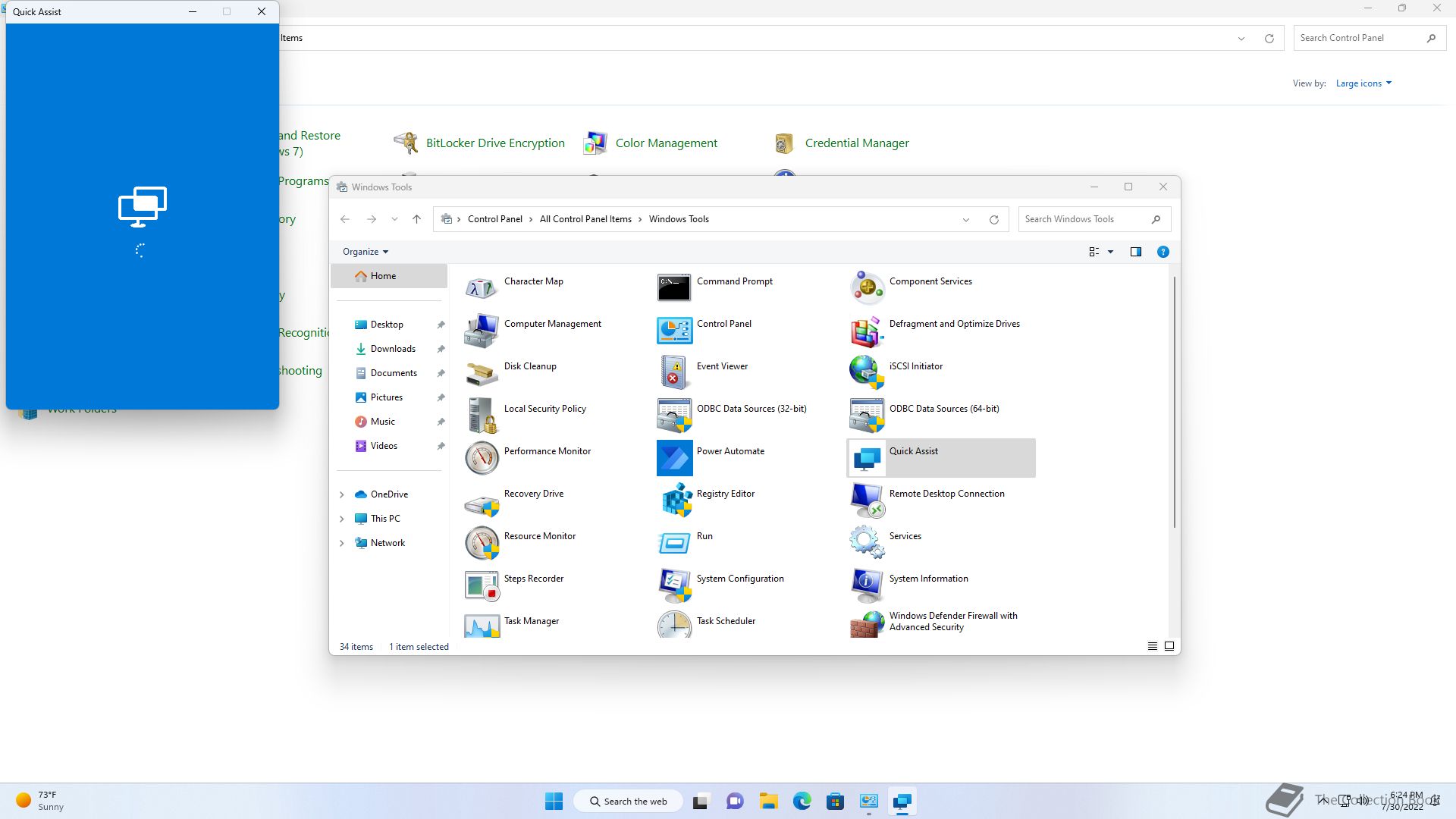The width and height of the screenshot is (1456, 819).
Task: Launch Command Prompt icon
Action: pos(674,288)
